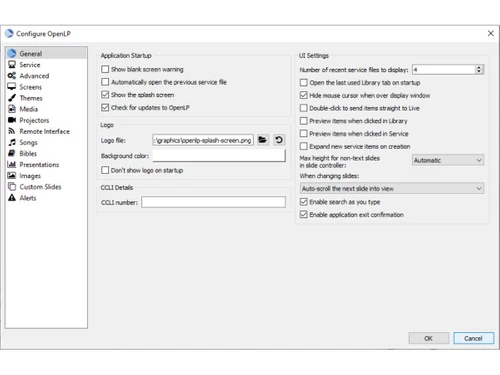
Task: Revert logo file to default
Action: (x=279, y=140)
